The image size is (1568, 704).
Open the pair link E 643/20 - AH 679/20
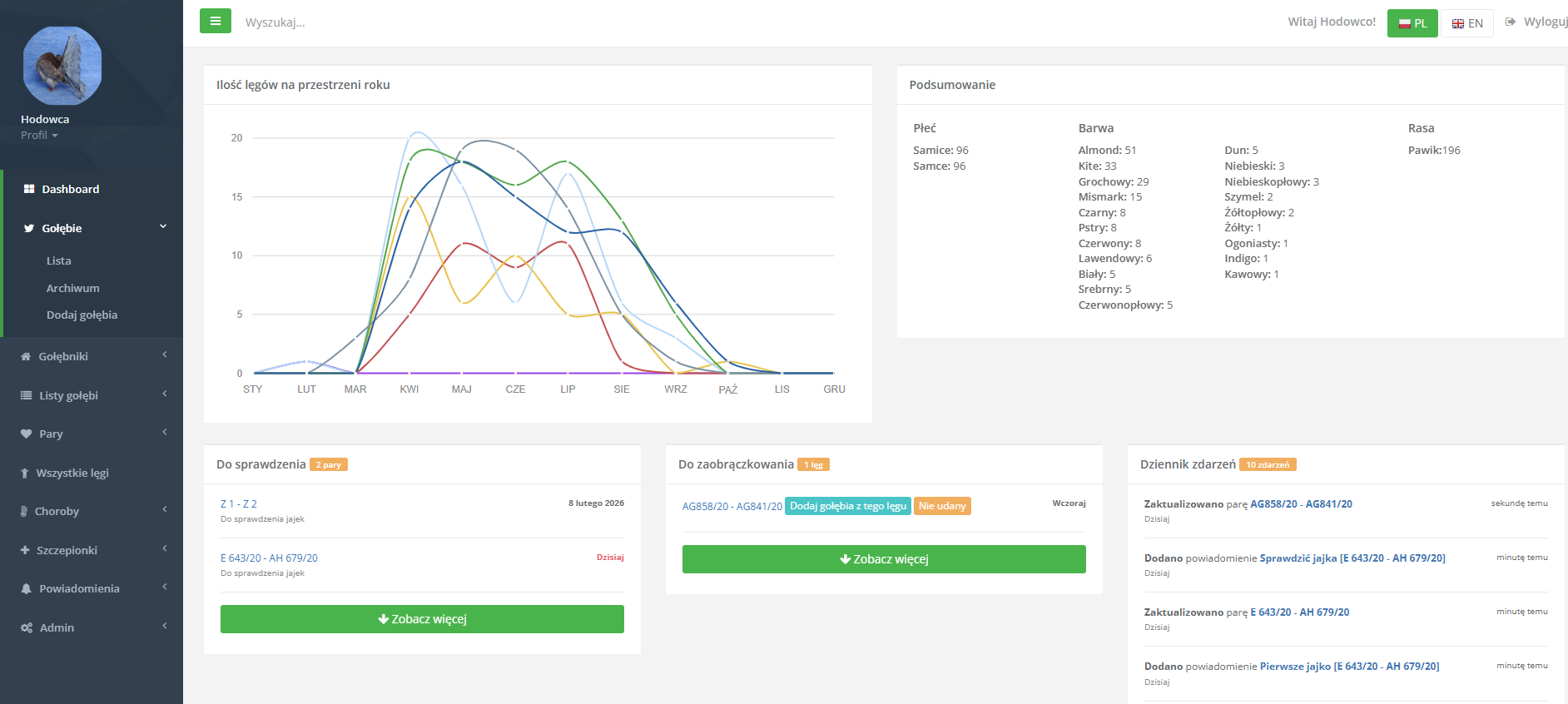click(269, 558)
